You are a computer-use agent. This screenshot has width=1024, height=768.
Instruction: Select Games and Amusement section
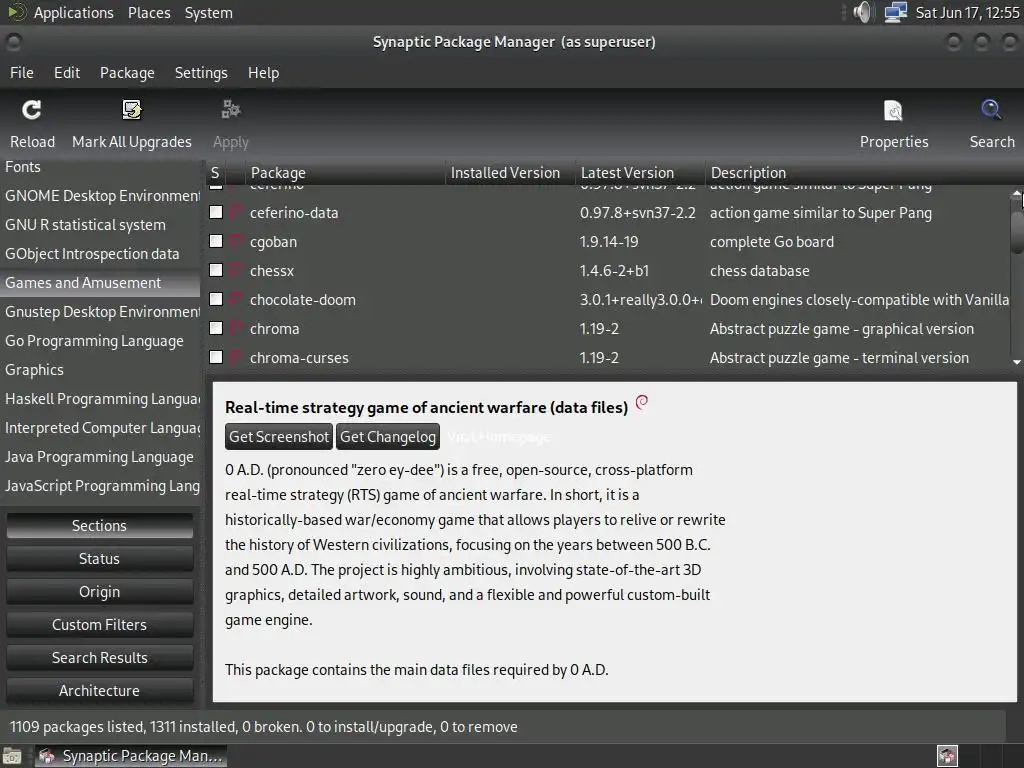pyautogui.click(x=100, y=283)
